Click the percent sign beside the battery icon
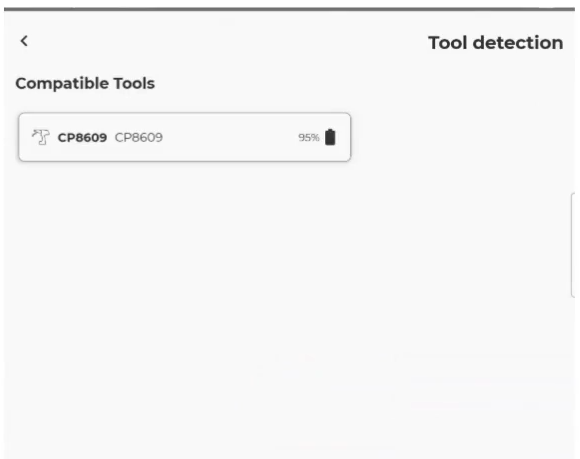 click(x=316, y=138)
